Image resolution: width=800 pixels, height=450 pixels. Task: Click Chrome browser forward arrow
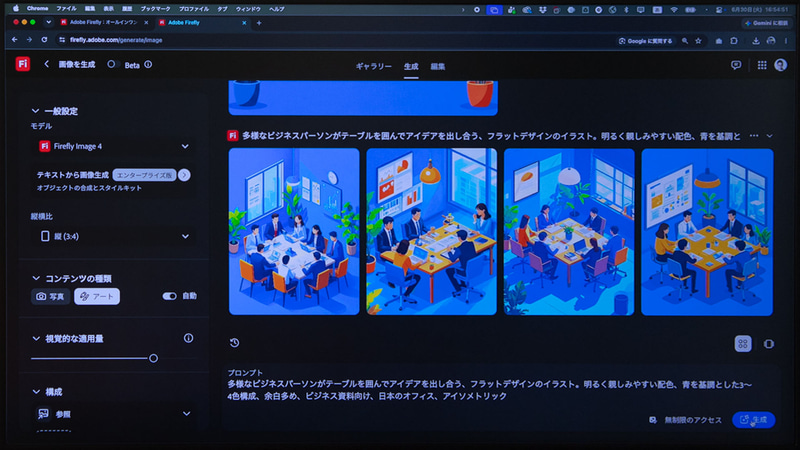click(x=29, y=40)
